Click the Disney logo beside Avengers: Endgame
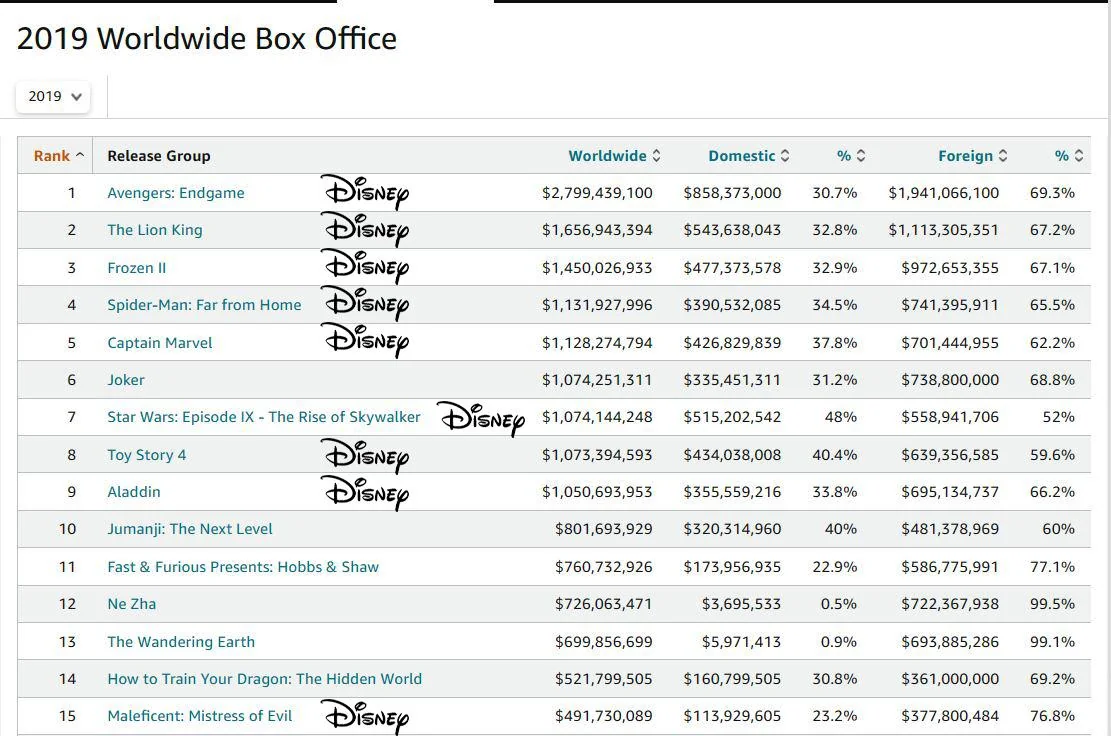This screenshot has width=1111, height=736. (x=364, y=192)
